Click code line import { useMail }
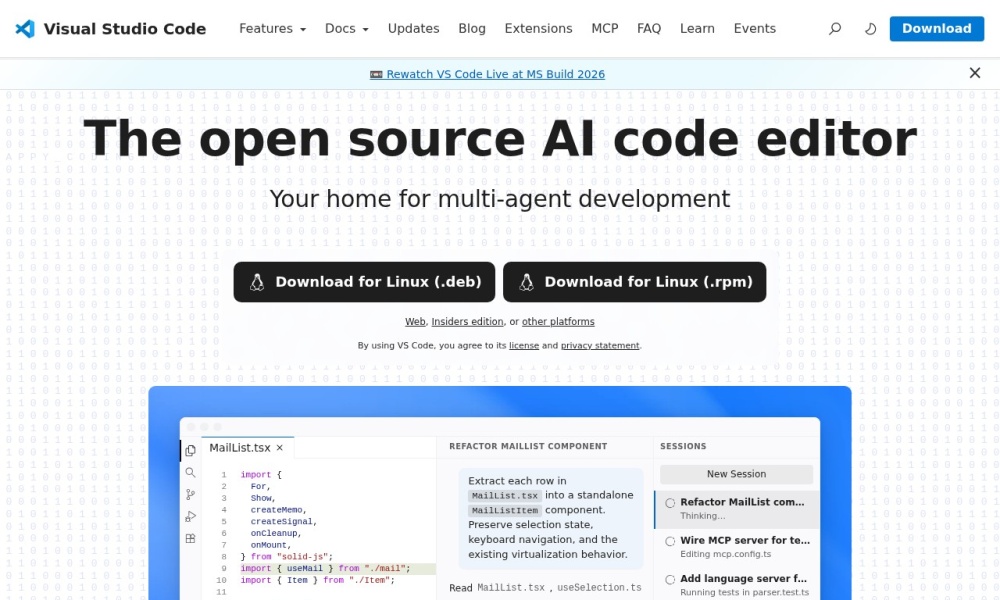The image size is (1000, 600). pos(325,569)
